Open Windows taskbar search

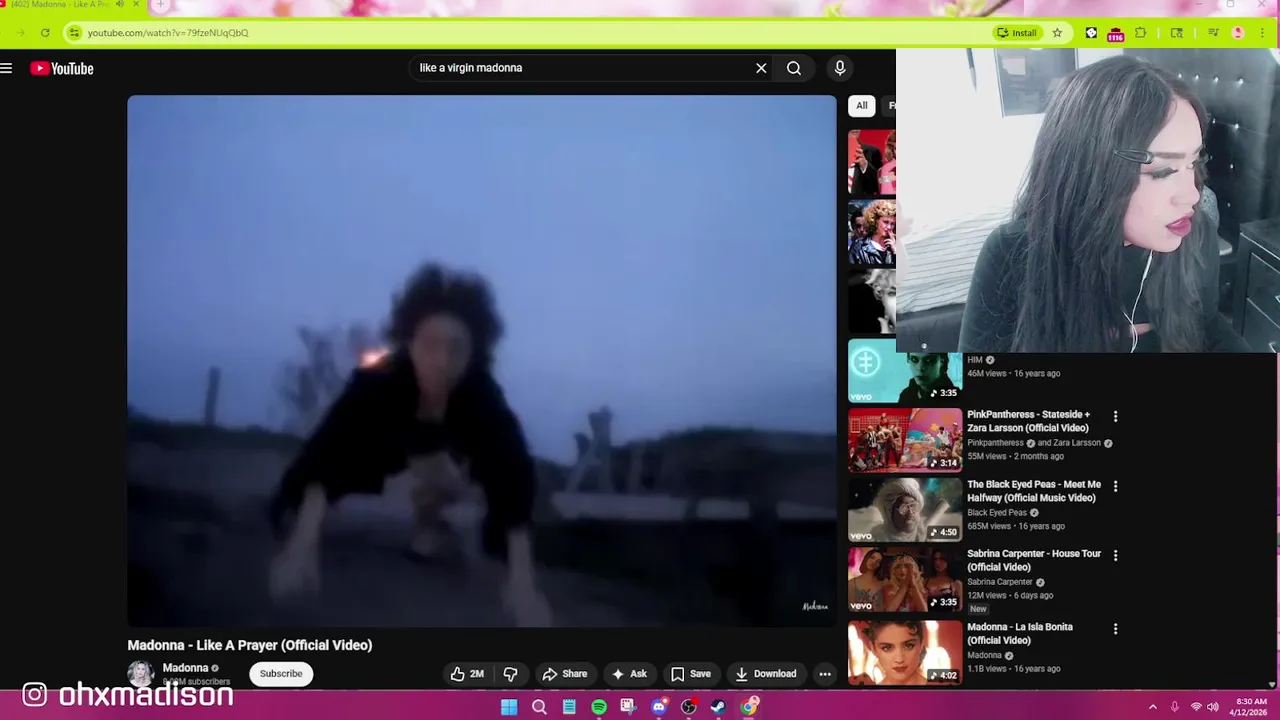tap(539, 707)
